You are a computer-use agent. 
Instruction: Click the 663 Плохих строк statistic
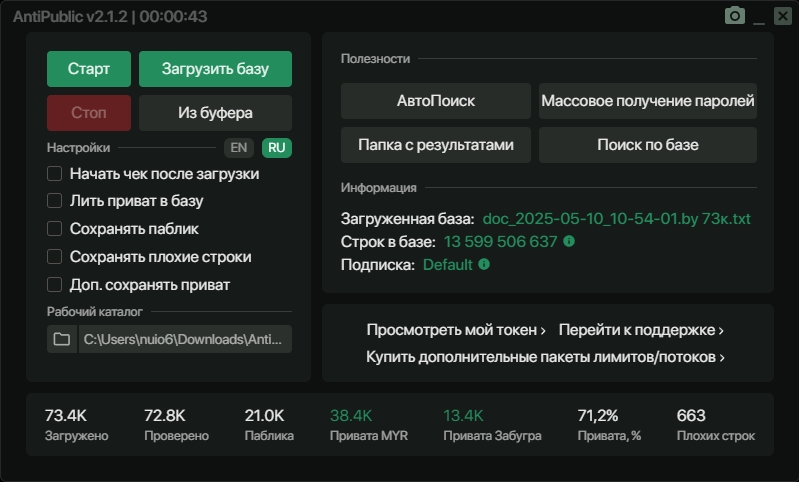click(x=716, y=424)
